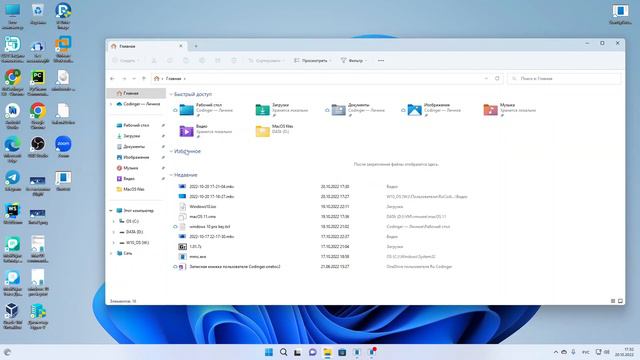Open the purple Видео folder tile
The image size is (640, 360).
[206, 131]
